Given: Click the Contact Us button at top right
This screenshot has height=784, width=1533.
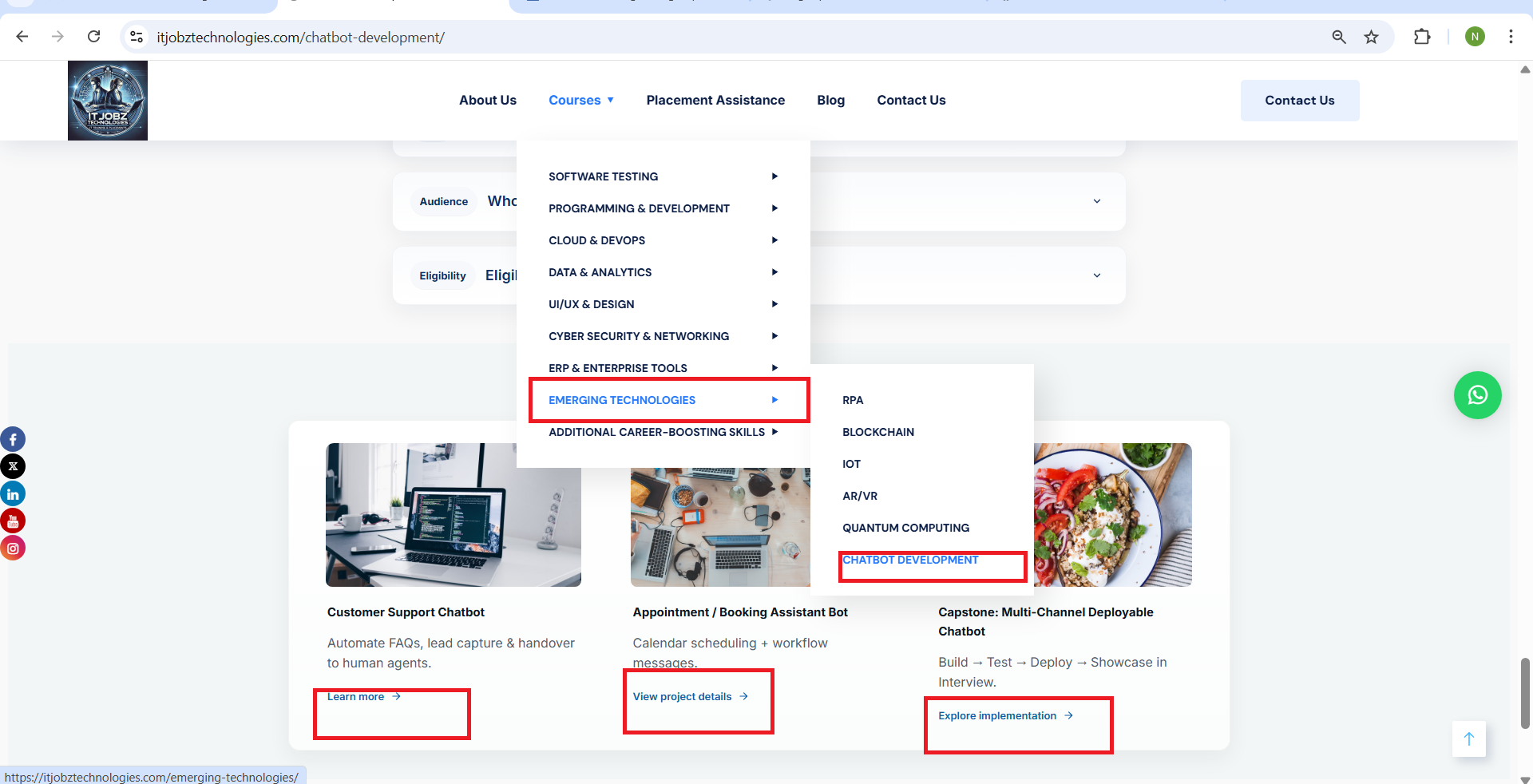Looking at the screenshot, I should (1299, 101).
